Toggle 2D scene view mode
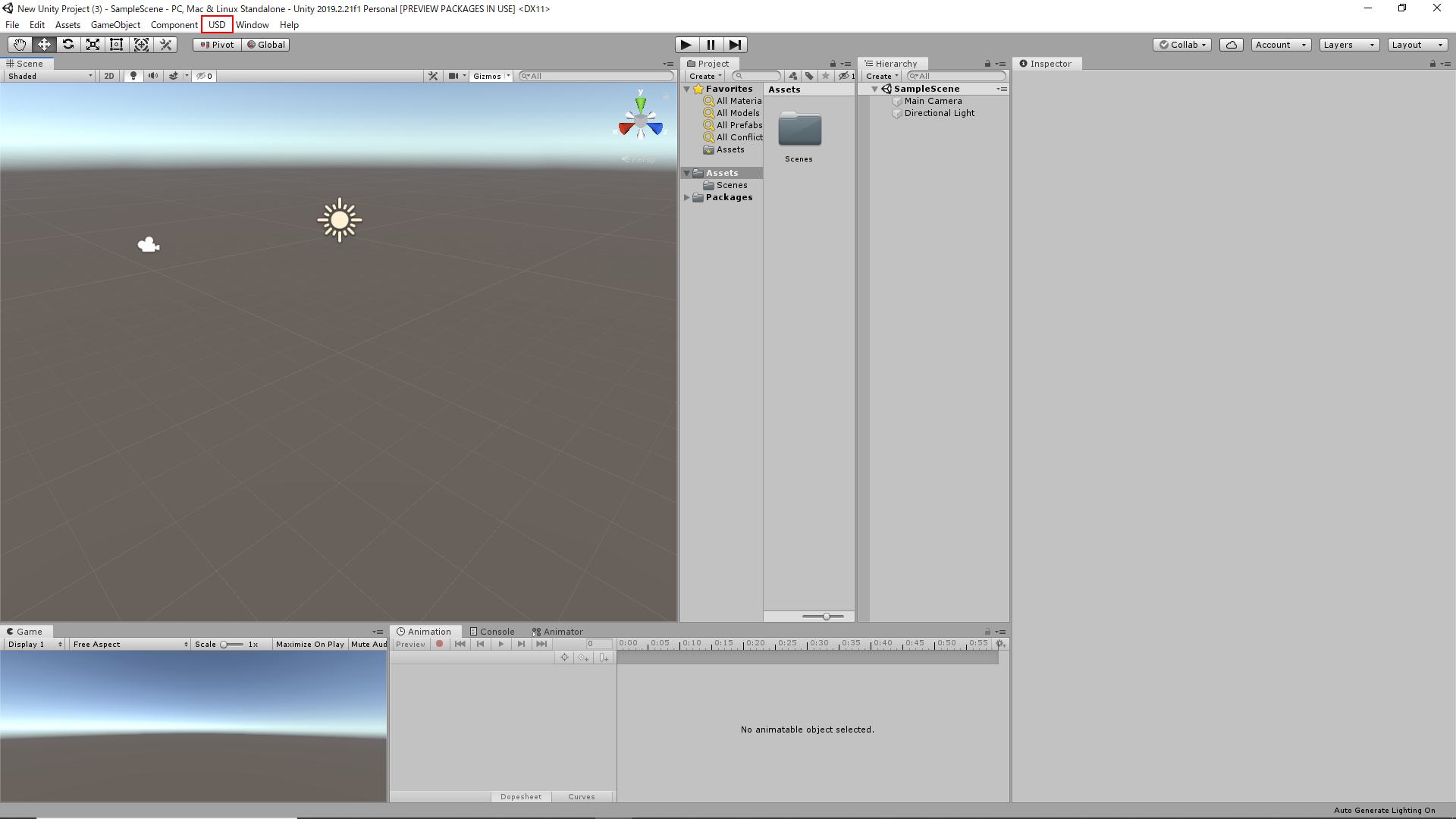Image resolution: width=1456 pixels, height=819 pixels. [109, 76]
